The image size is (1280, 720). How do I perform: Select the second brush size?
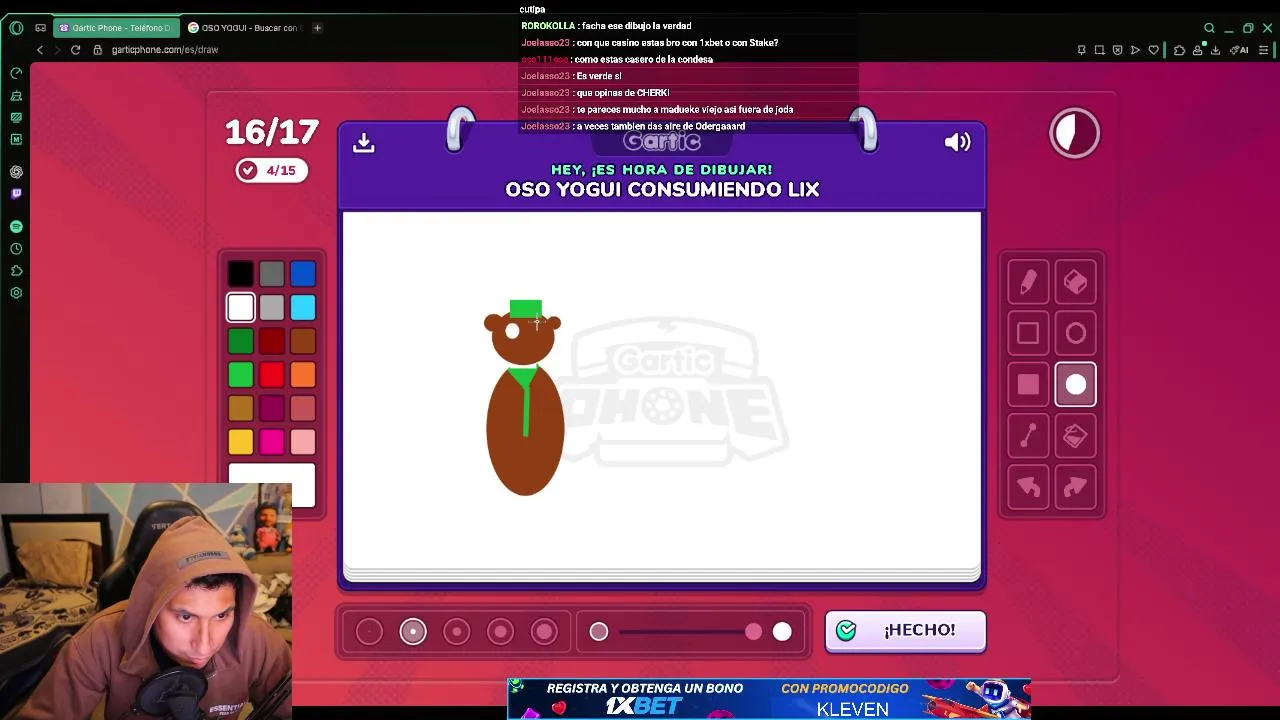(x=413, y=631)
